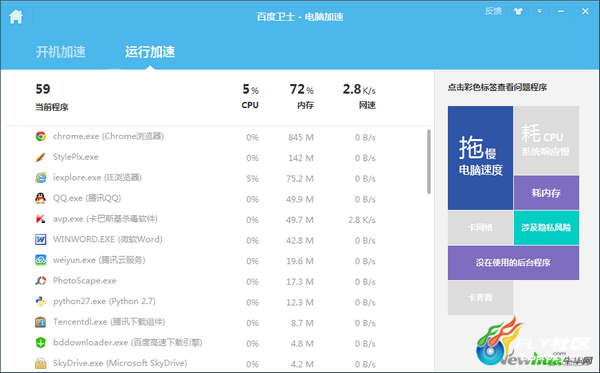Select the python27.exe (Python 2.7) process name
This screenshot has width=600, height=373.
tap(104, 301)
